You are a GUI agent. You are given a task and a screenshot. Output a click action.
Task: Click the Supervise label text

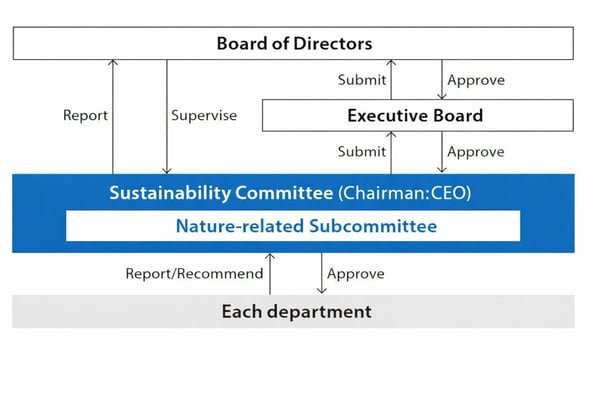(204, 115)
